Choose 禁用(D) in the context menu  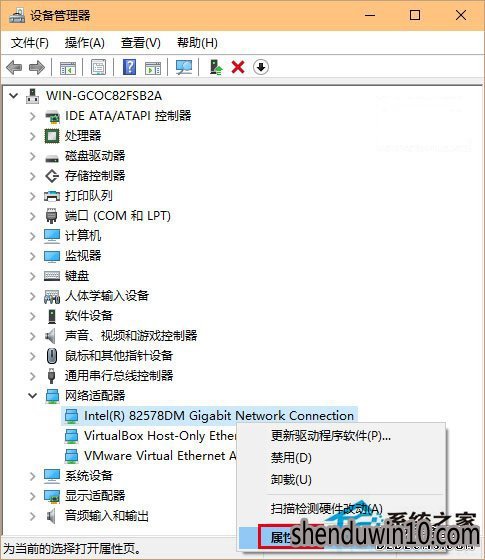291,458
